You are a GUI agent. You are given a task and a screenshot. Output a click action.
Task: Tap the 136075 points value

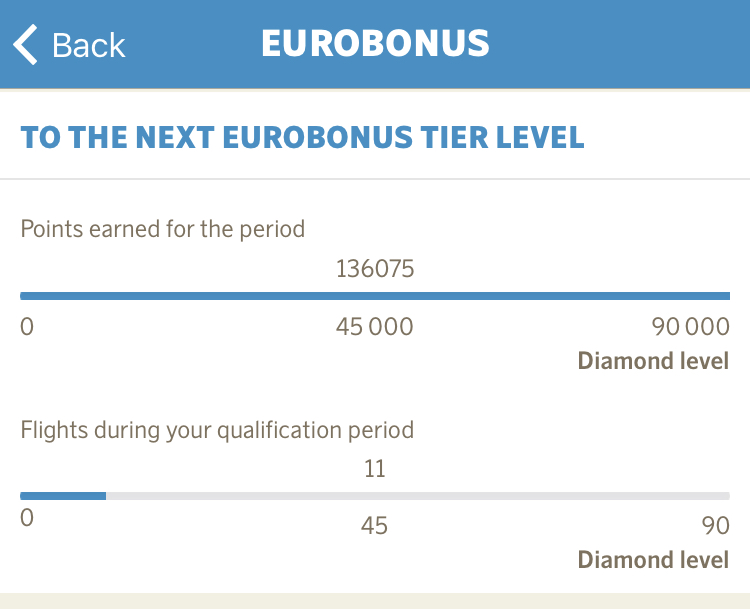pos(375,269)
